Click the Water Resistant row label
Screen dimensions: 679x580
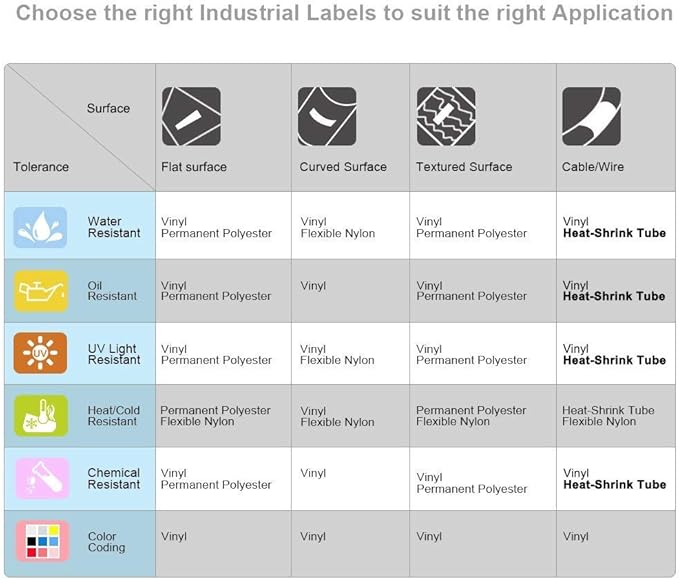(114, 227)
